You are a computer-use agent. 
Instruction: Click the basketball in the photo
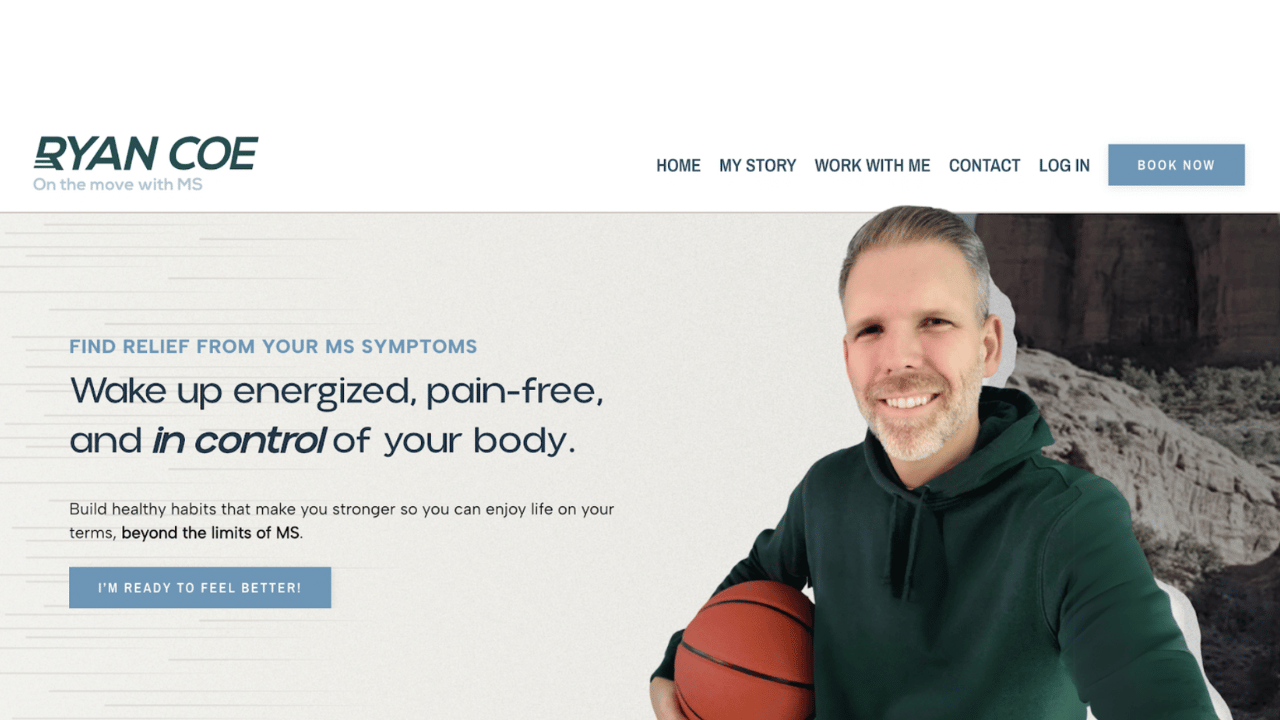click(x=745, y=650)
